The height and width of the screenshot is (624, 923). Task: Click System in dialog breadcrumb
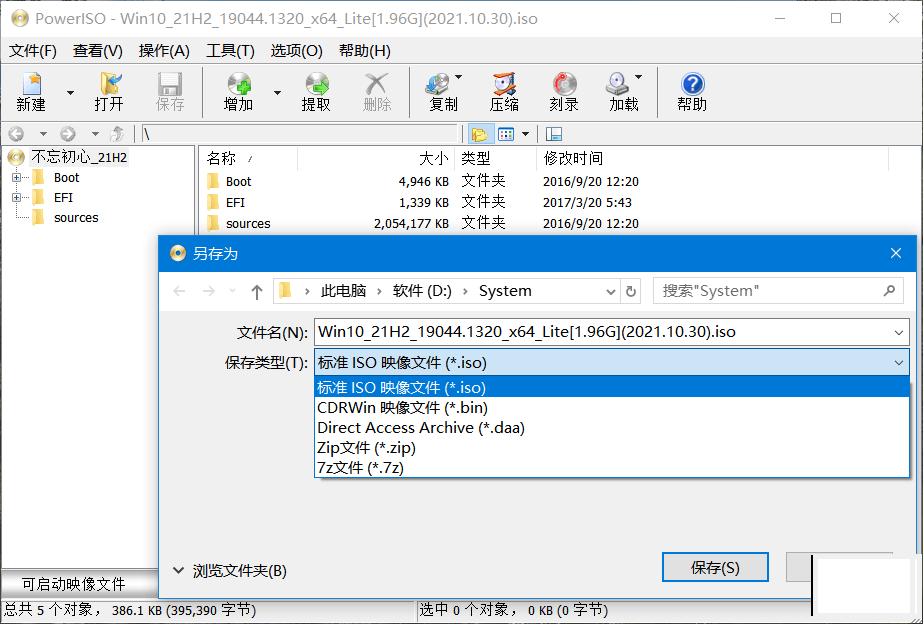pos(505,291)
